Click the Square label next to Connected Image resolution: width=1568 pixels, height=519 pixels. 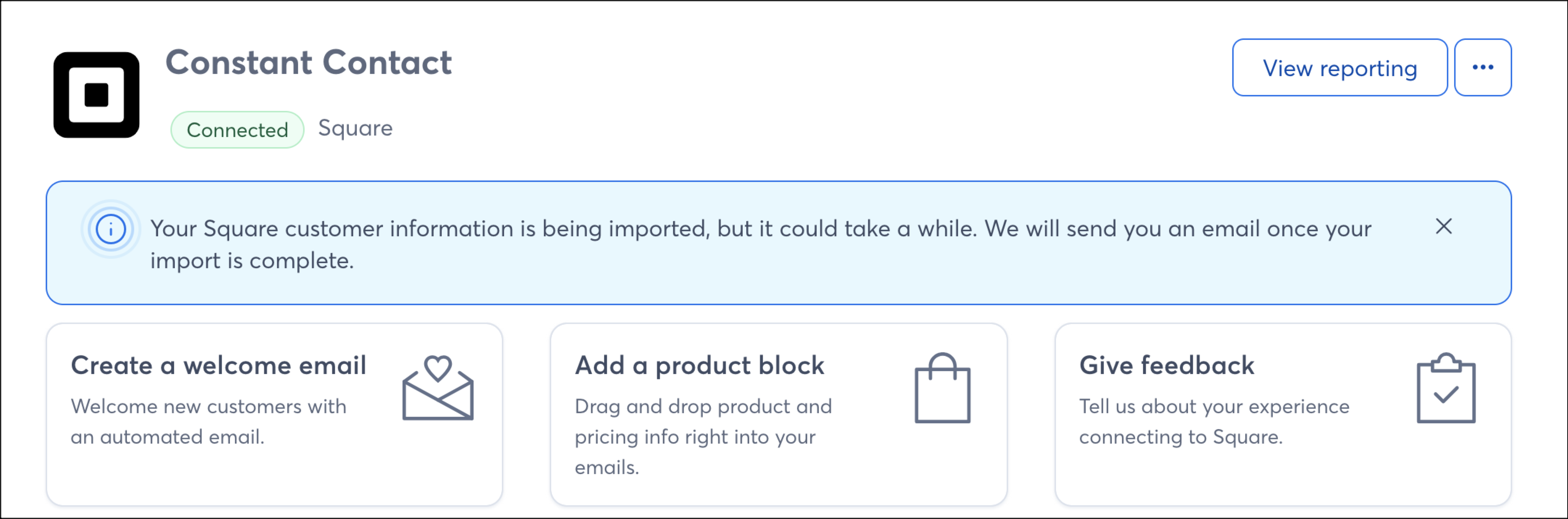(x=355, y=128)
